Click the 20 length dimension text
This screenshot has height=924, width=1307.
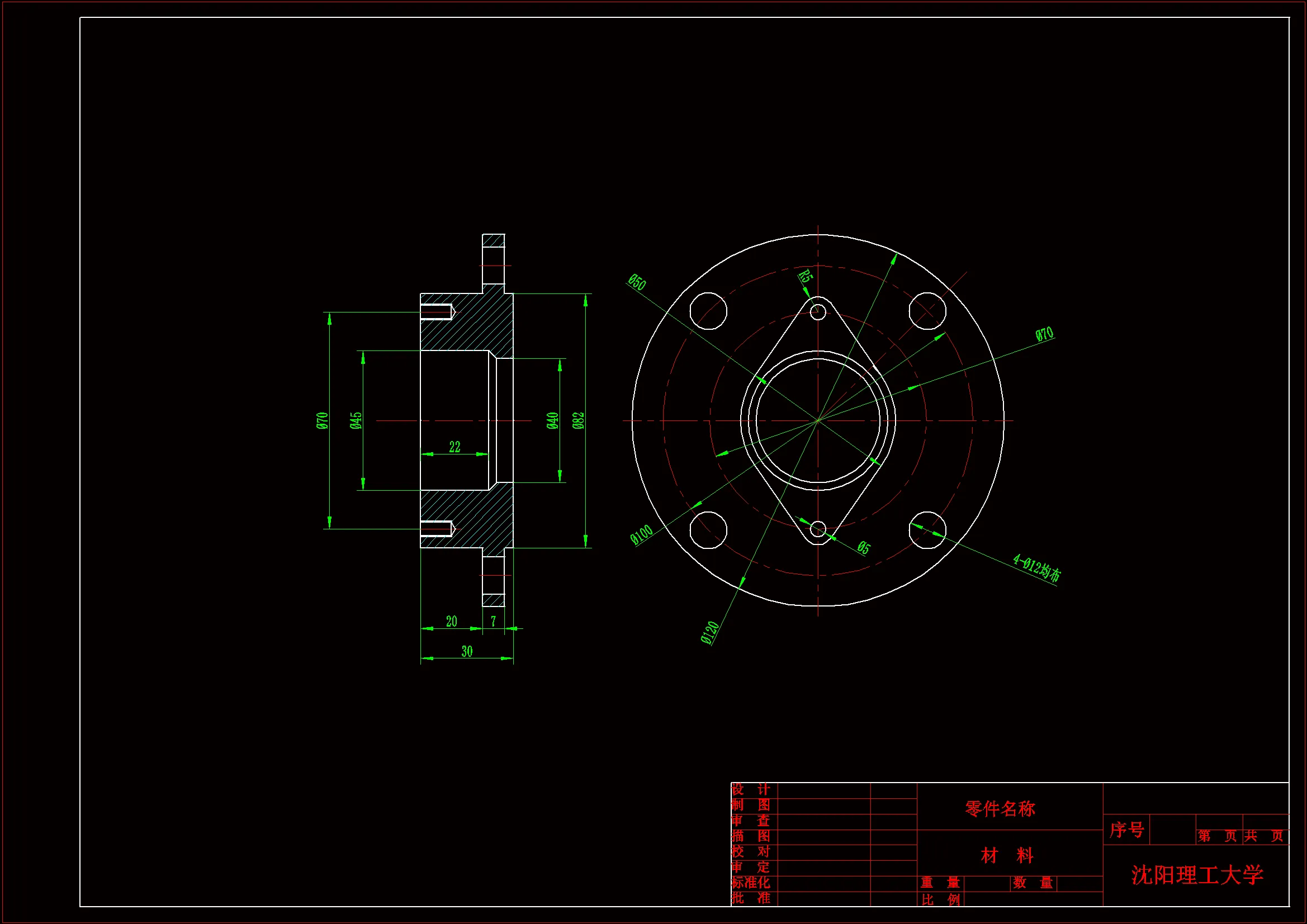[452, 621]
